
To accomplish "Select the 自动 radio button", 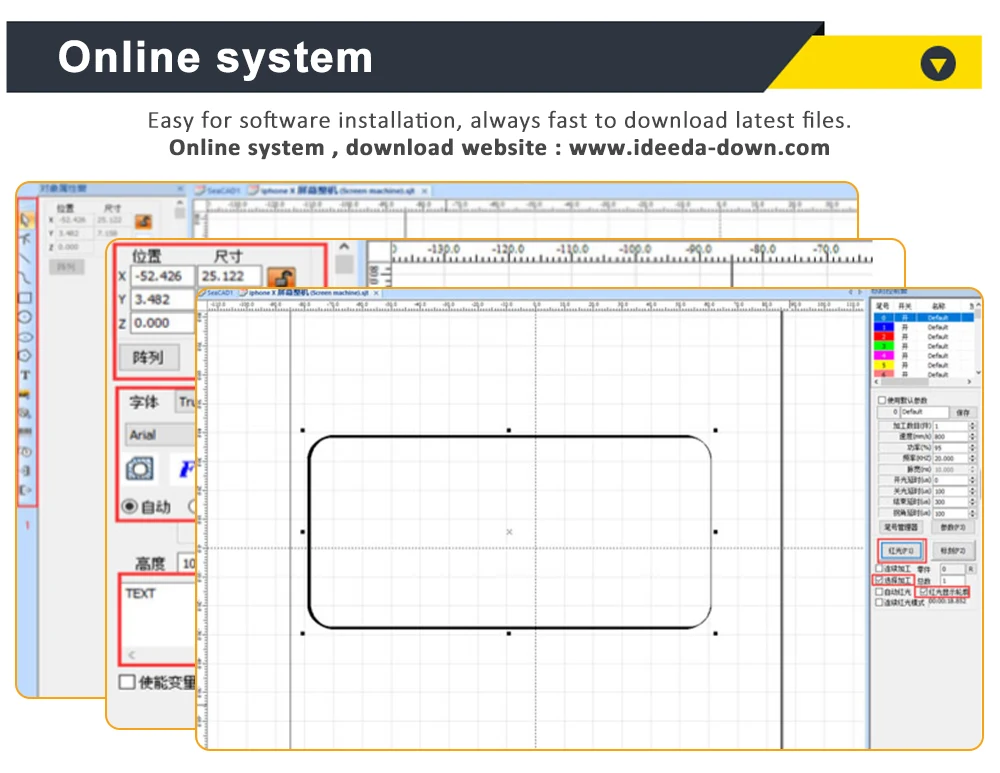I will 130,506.
